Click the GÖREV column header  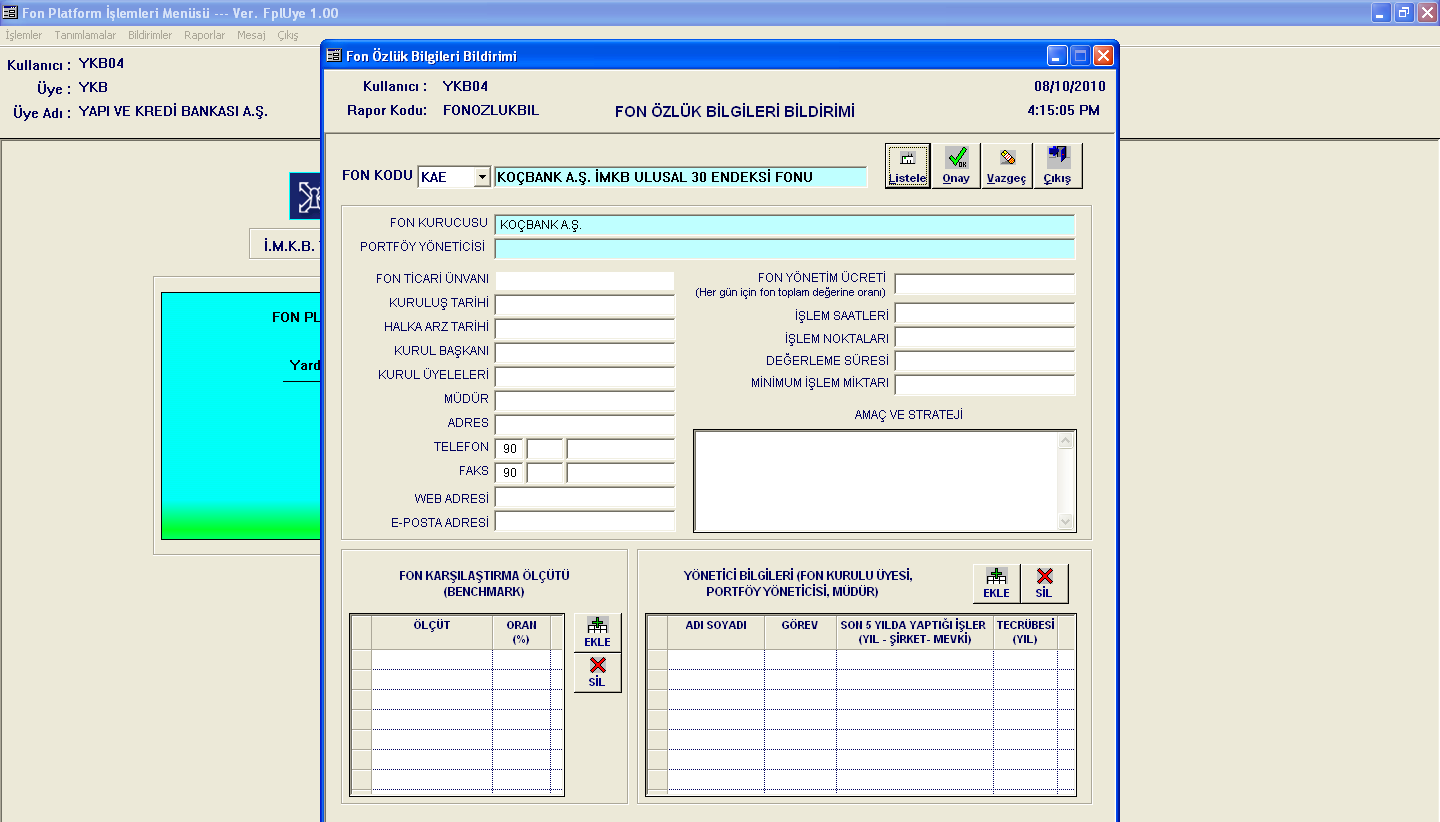801,632
